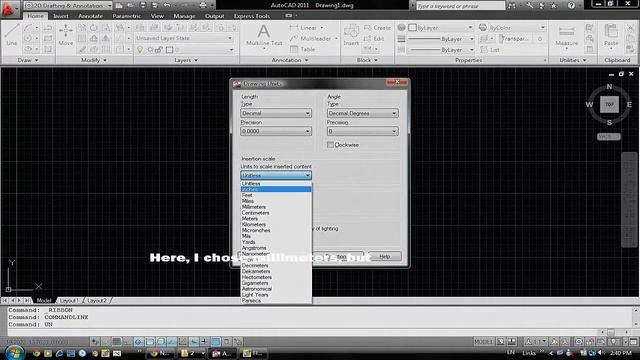Open Angle Type Decimal Degrees dropdown
This screenshot has height=360, width=640.
coord(362,113)
